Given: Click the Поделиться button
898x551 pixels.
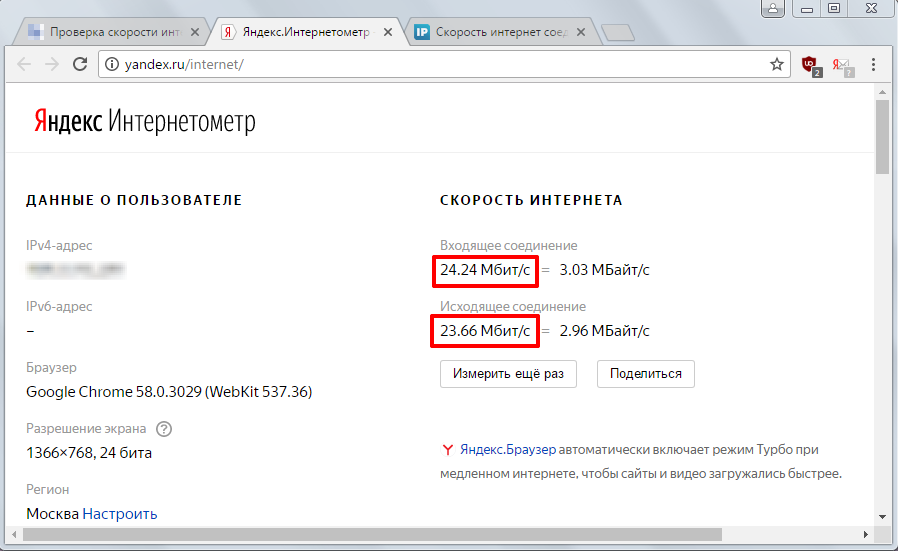Looking at the screenshot, I should point(645,373).
